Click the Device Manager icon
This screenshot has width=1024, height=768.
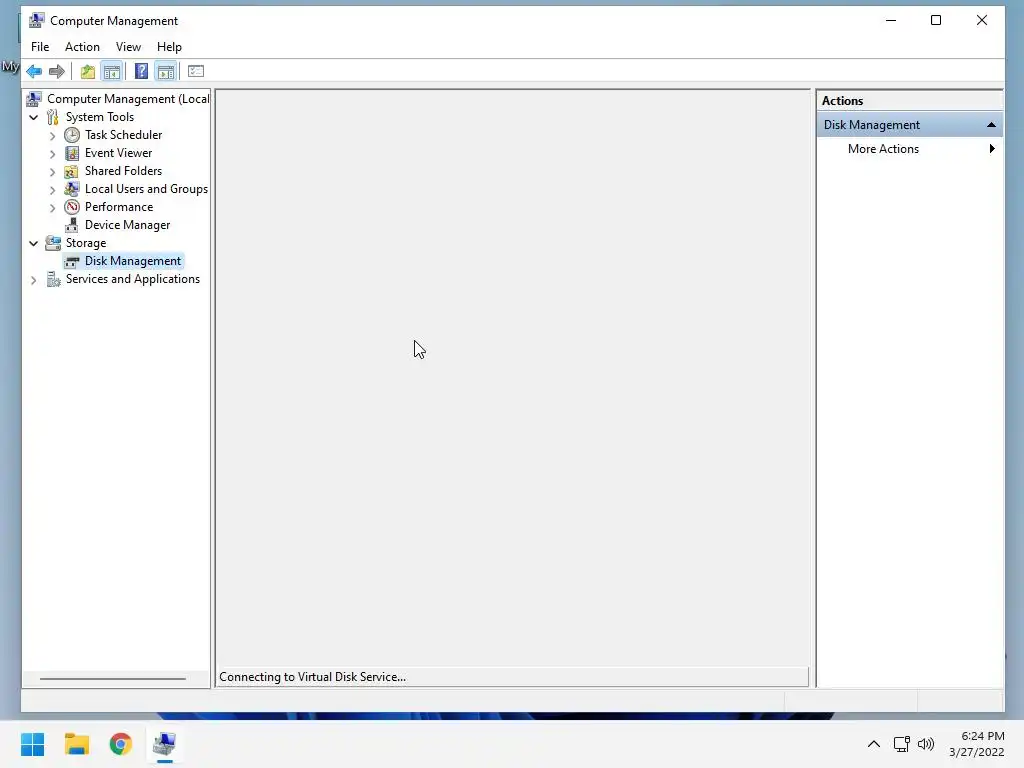pos(72,225)
